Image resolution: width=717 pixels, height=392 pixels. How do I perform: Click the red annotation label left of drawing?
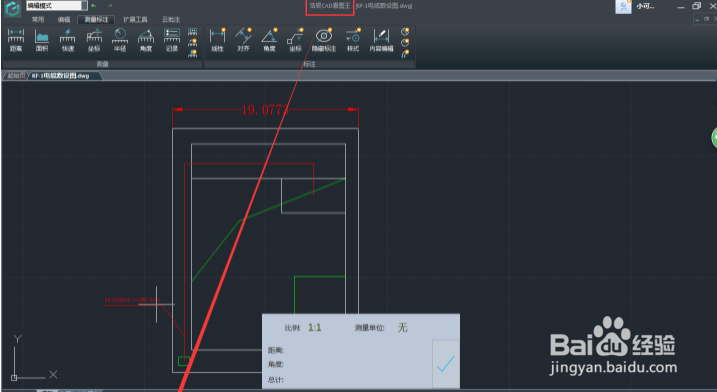click(x=132, y=300)
